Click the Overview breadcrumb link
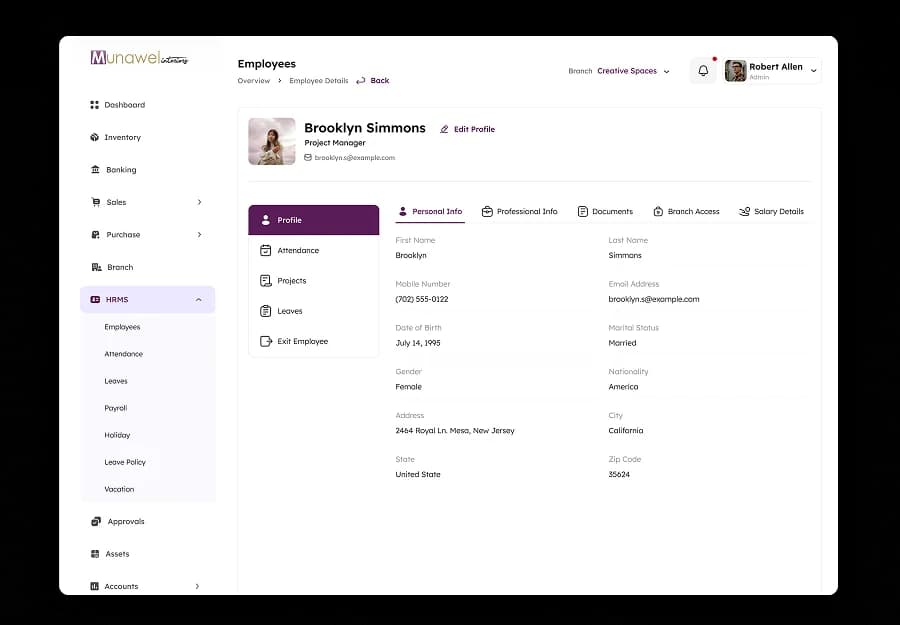Image resolution: width=900 pixels, height=625 pixels. [254, 80]
